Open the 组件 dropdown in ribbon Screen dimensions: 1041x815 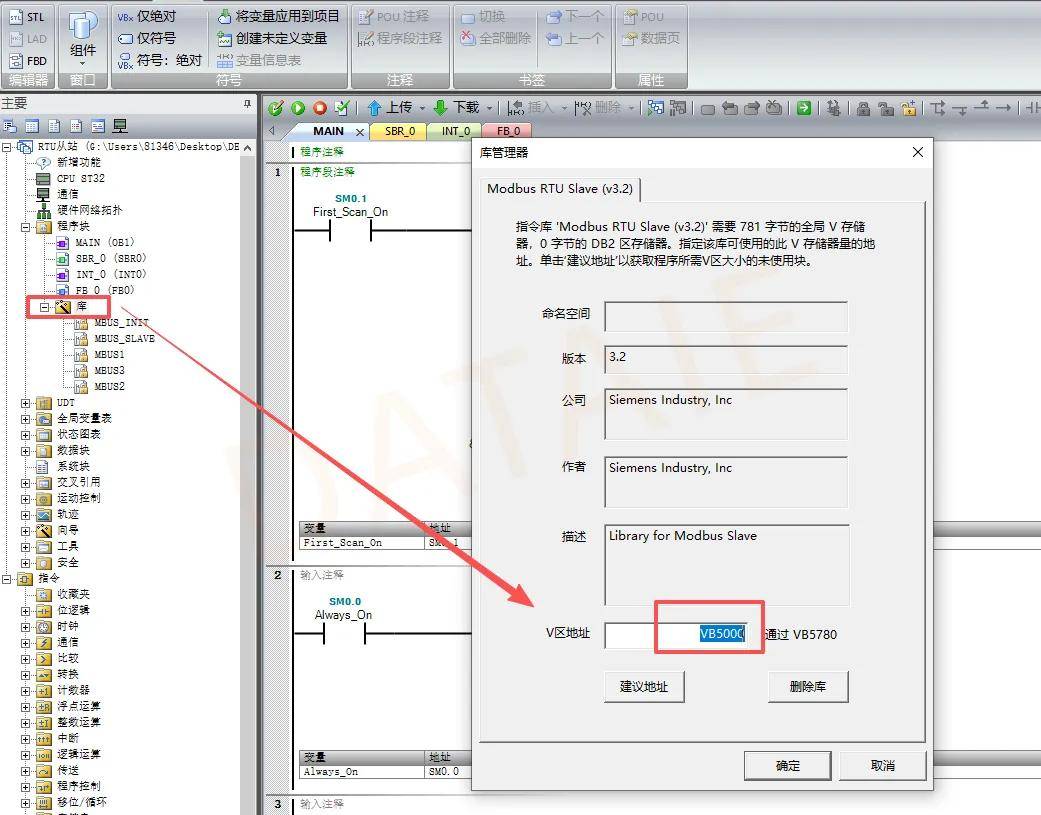83,38
